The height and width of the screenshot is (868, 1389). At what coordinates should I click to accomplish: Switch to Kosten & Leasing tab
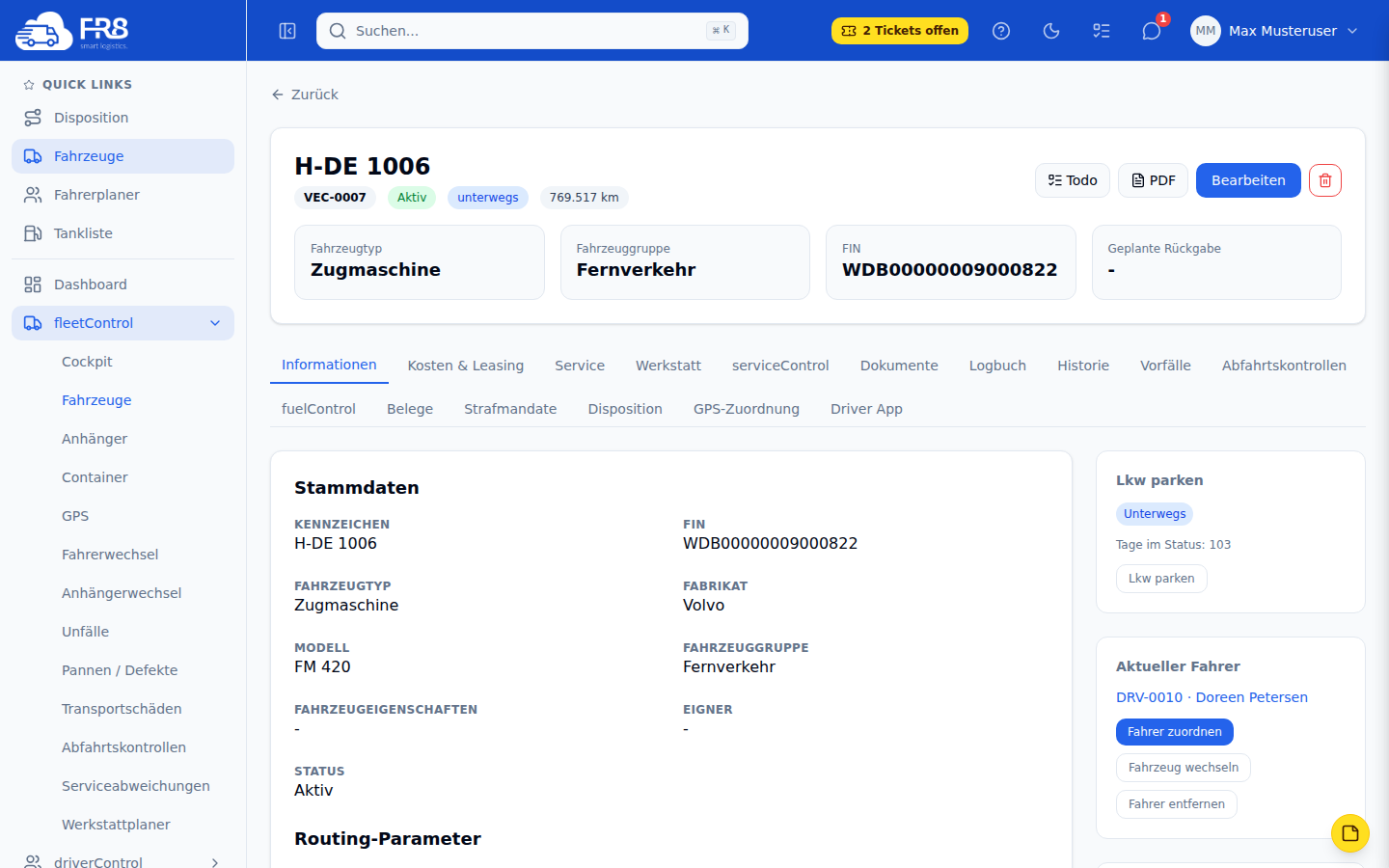tap(466, 366)
